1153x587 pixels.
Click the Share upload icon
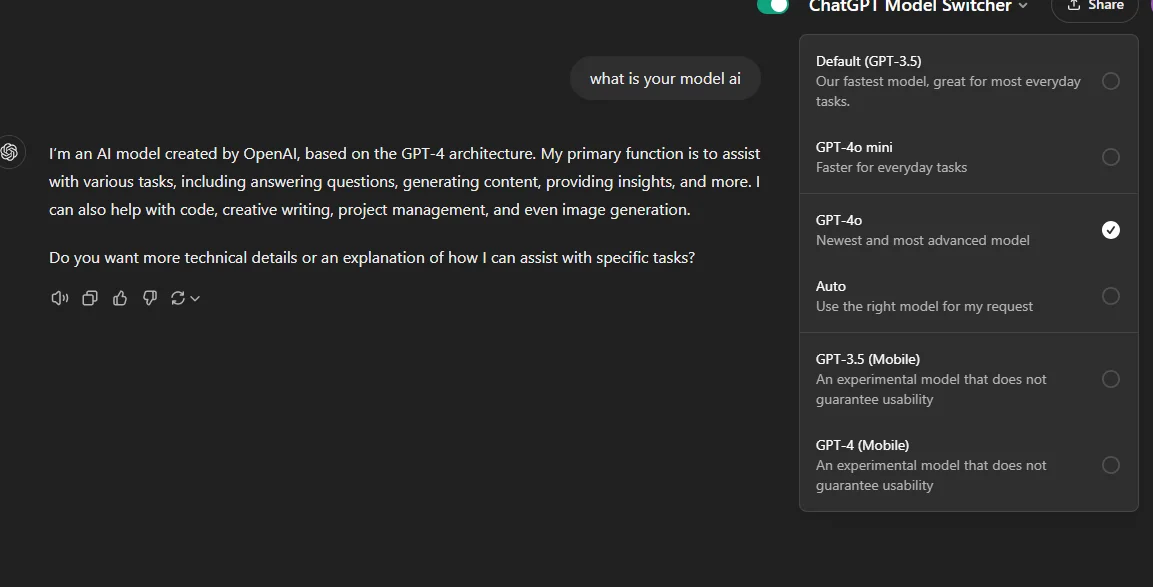click(1074, 6)
